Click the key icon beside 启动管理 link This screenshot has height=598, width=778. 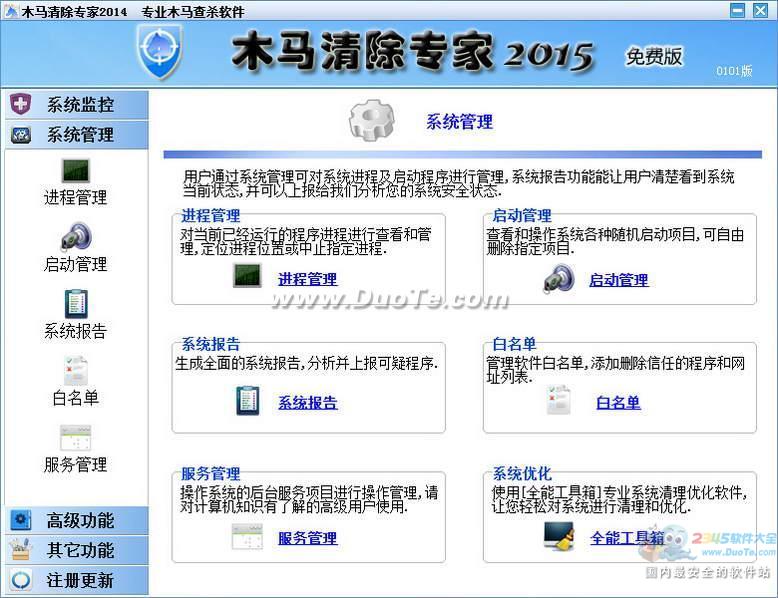pyautogui.click(x=559, y=278)
